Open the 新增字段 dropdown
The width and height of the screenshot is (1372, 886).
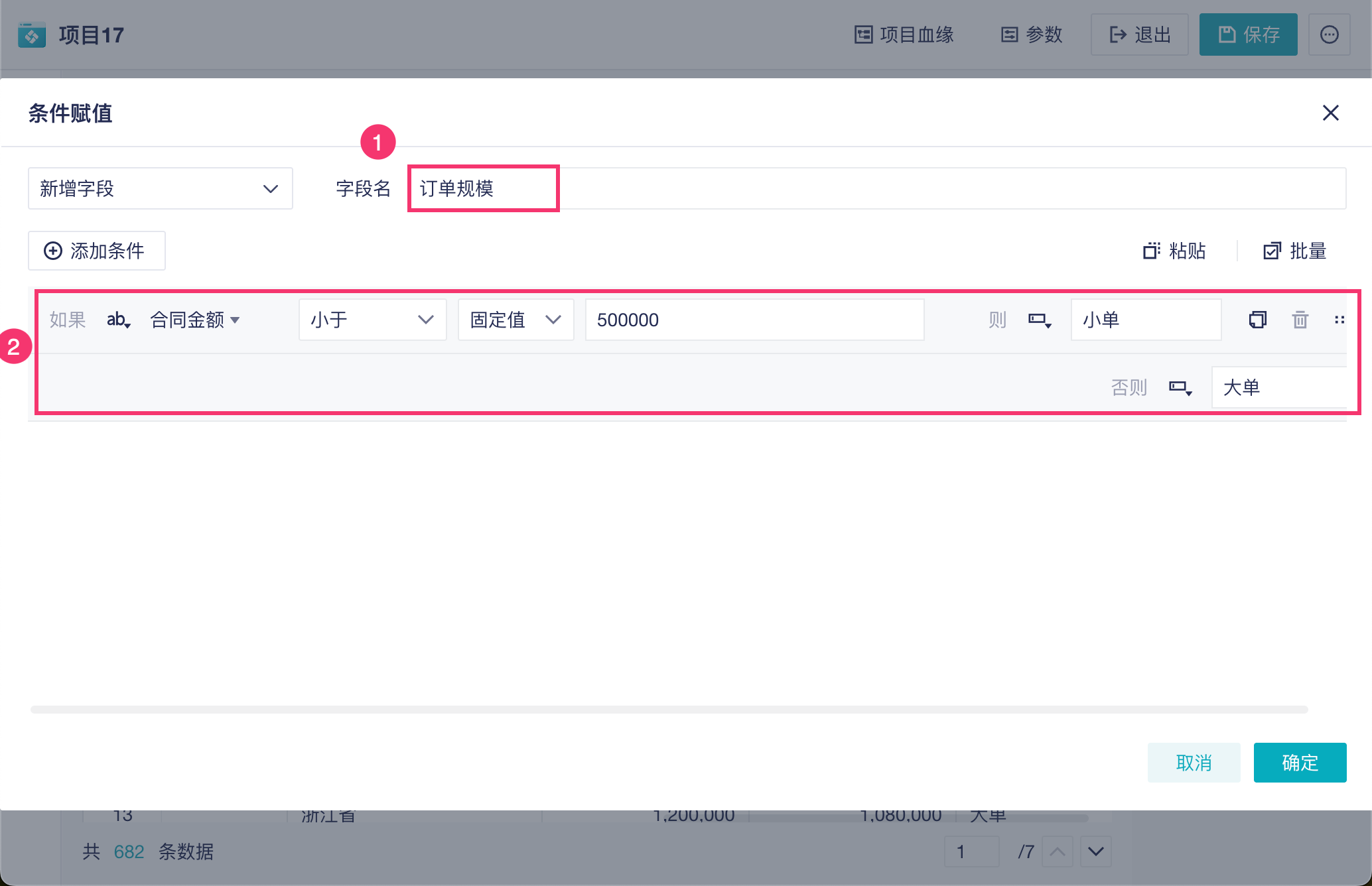[x=160, y=189]
